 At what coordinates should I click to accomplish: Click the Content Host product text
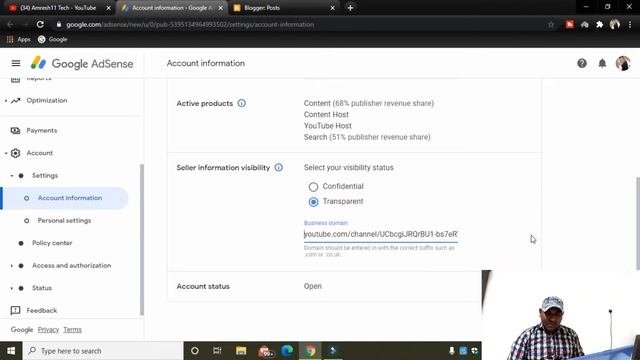326,115
